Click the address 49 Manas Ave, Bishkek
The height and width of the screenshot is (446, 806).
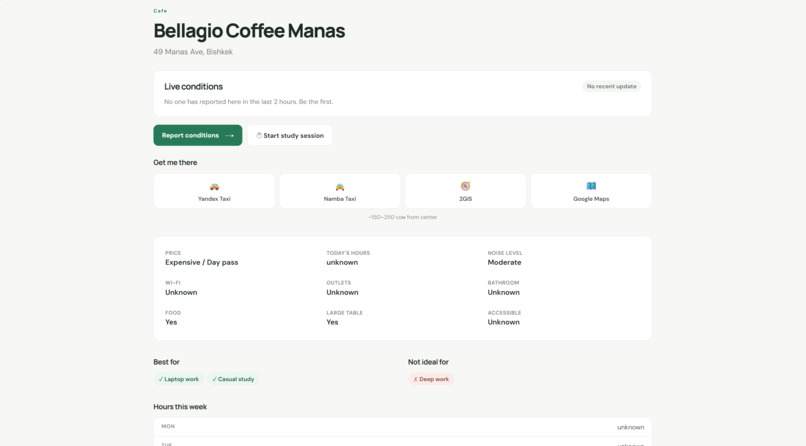pos(193,52)
